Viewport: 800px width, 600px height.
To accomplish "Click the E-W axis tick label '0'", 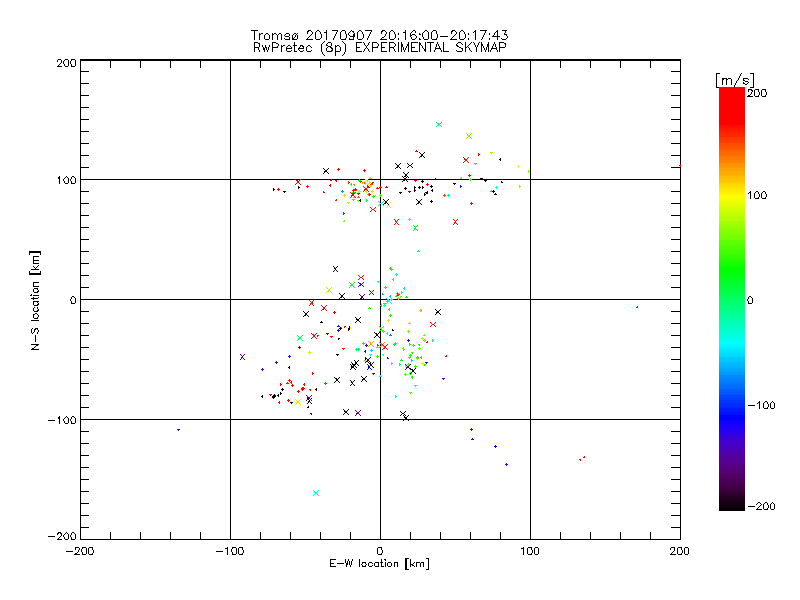I will 380,551.
